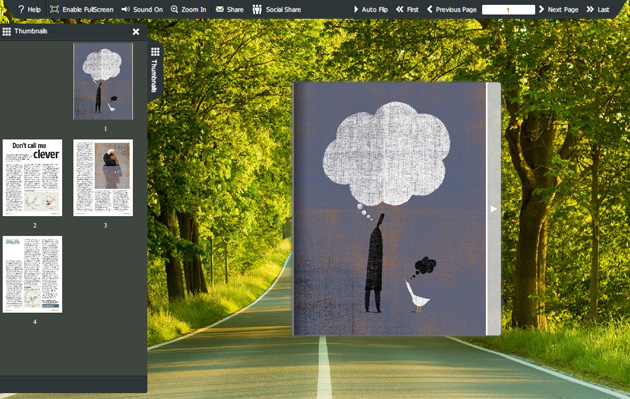Open the Social Share people icon

[257, 9]
